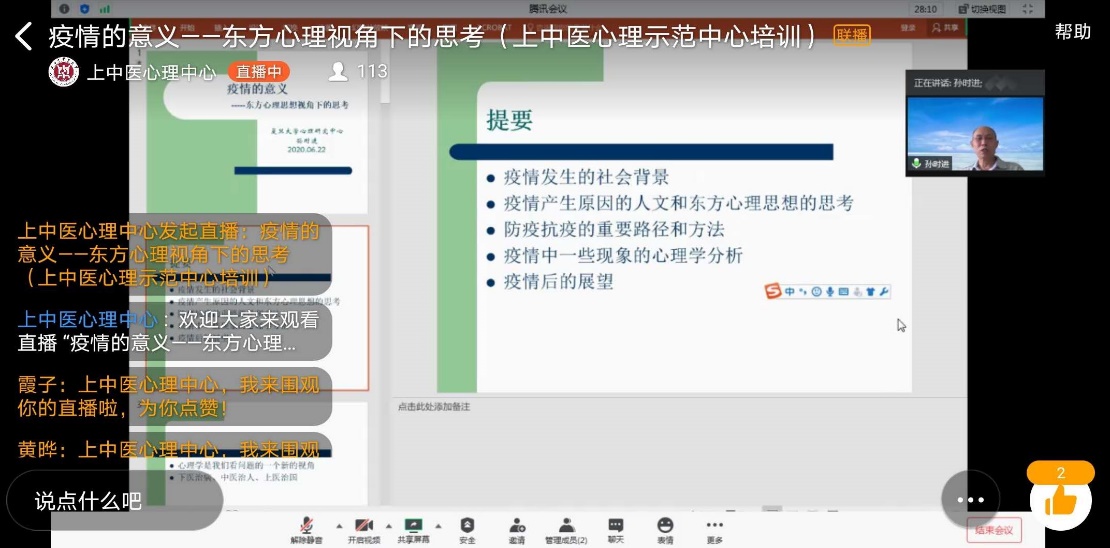Expand share options arrow beside 共享屏幕
1110x548 pixels.
pos(439,525)
